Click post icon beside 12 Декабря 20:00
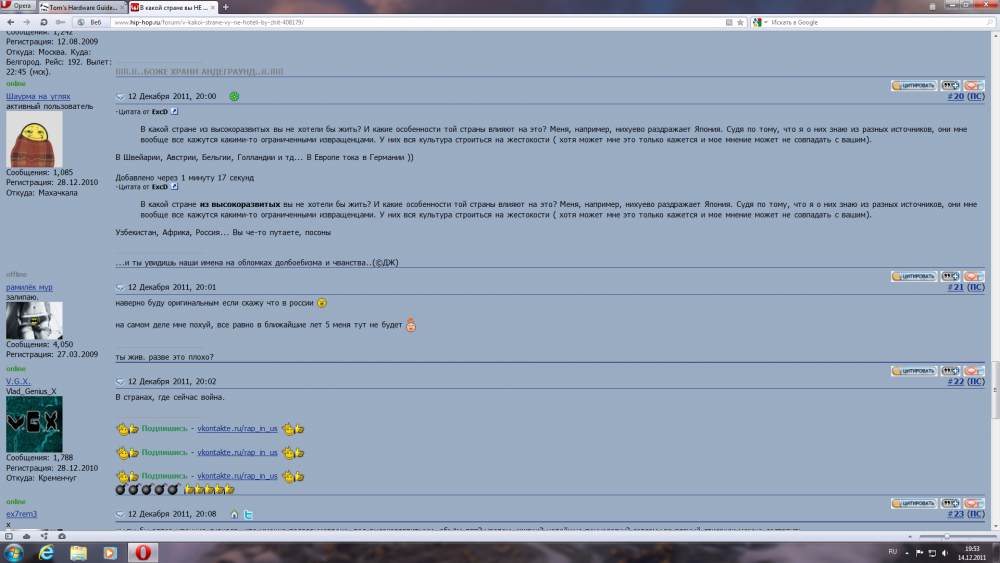Screen dimensions: 1000x563 [x=120, y=97]
